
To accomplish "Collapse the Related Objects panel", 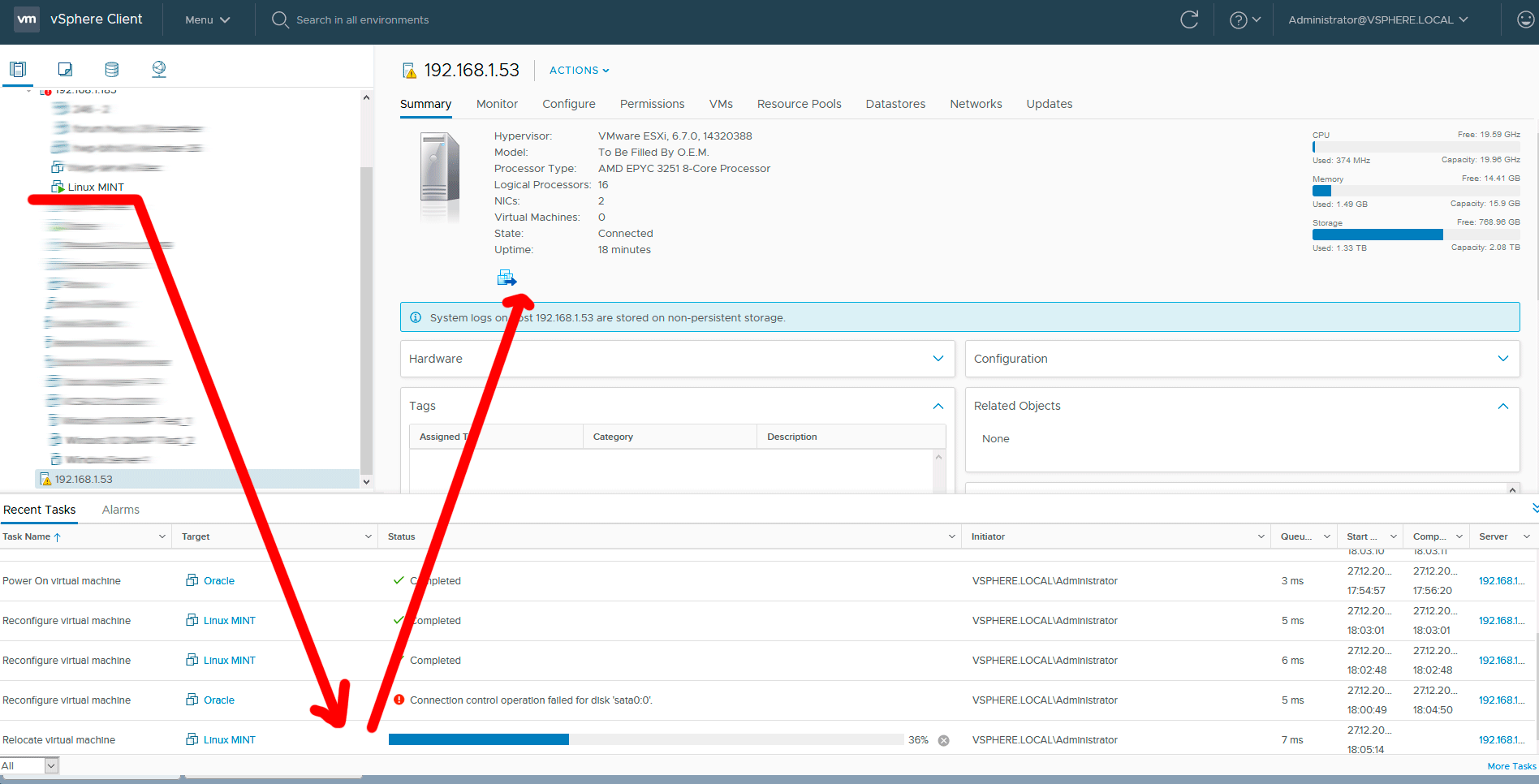I will [1503, 406].
